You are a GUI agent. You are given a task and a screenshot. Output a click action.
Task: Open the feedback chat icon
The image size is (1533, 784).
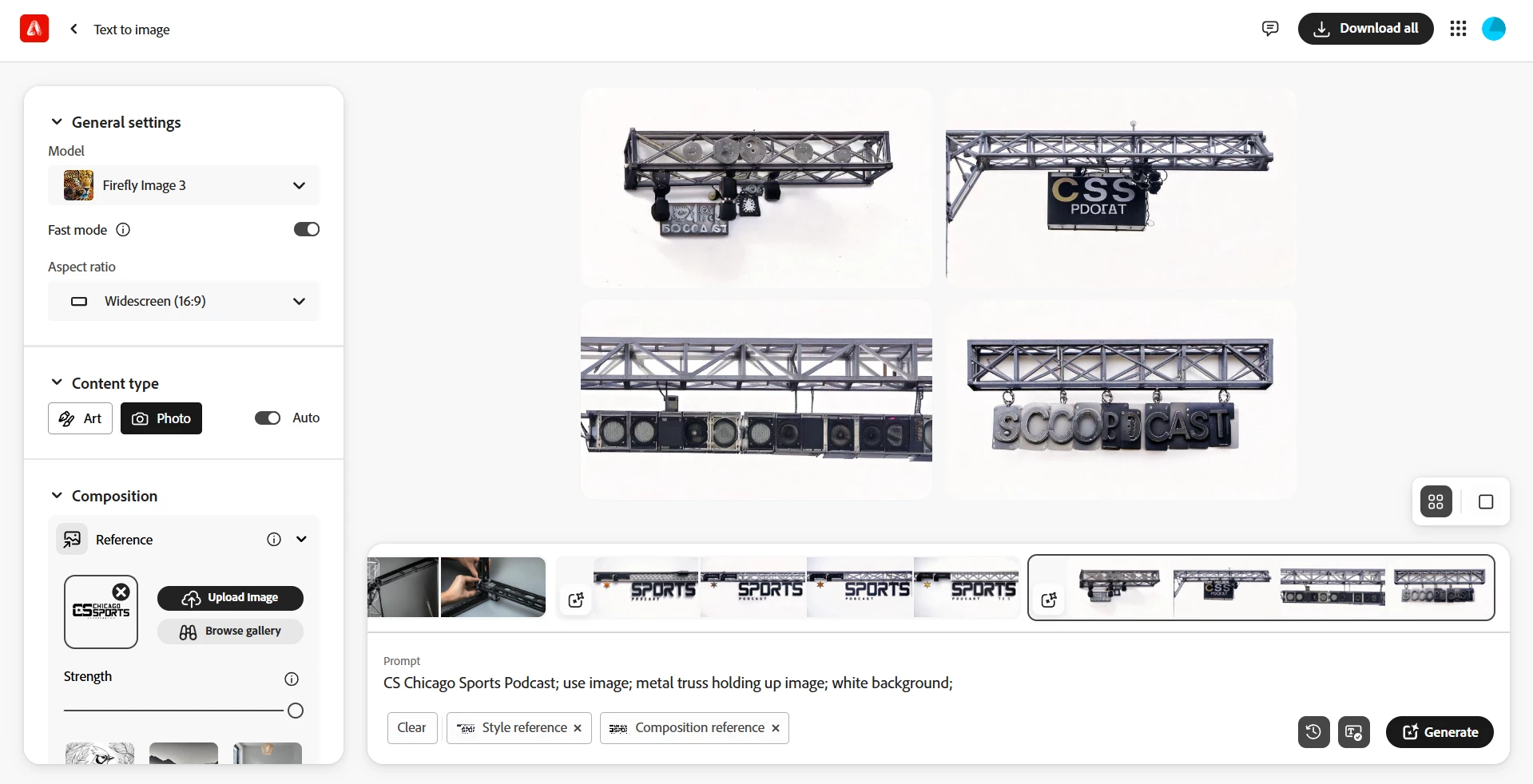pos(1270,29)
